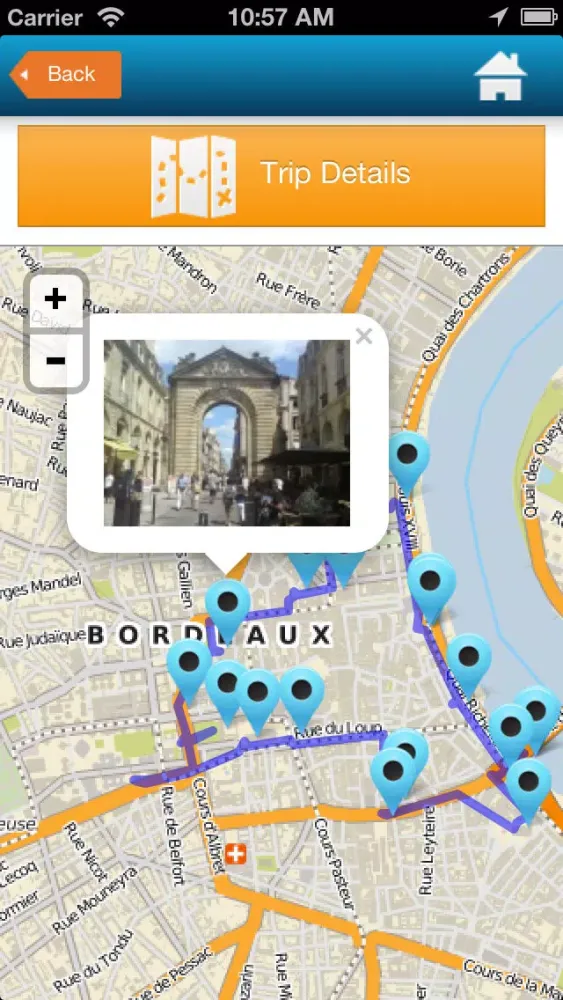Click the Quai des Chartrons label
This screenshot has width=563, height=1000.
pyautogui.click(x=466, y=309)
